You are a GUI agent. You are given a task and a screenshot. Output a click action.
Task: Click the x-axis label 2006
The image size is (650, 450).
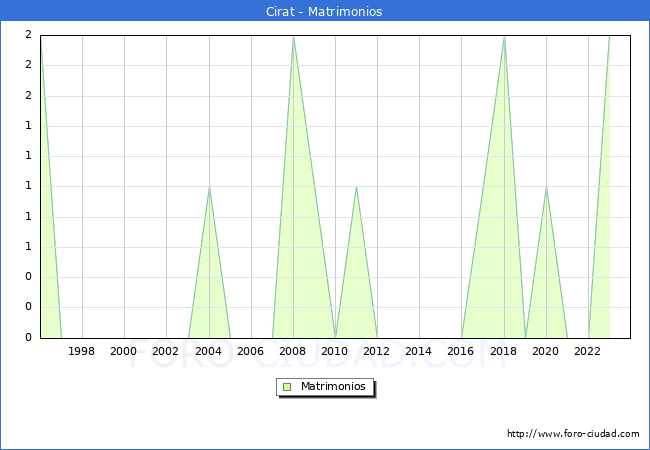click(250, 351)
